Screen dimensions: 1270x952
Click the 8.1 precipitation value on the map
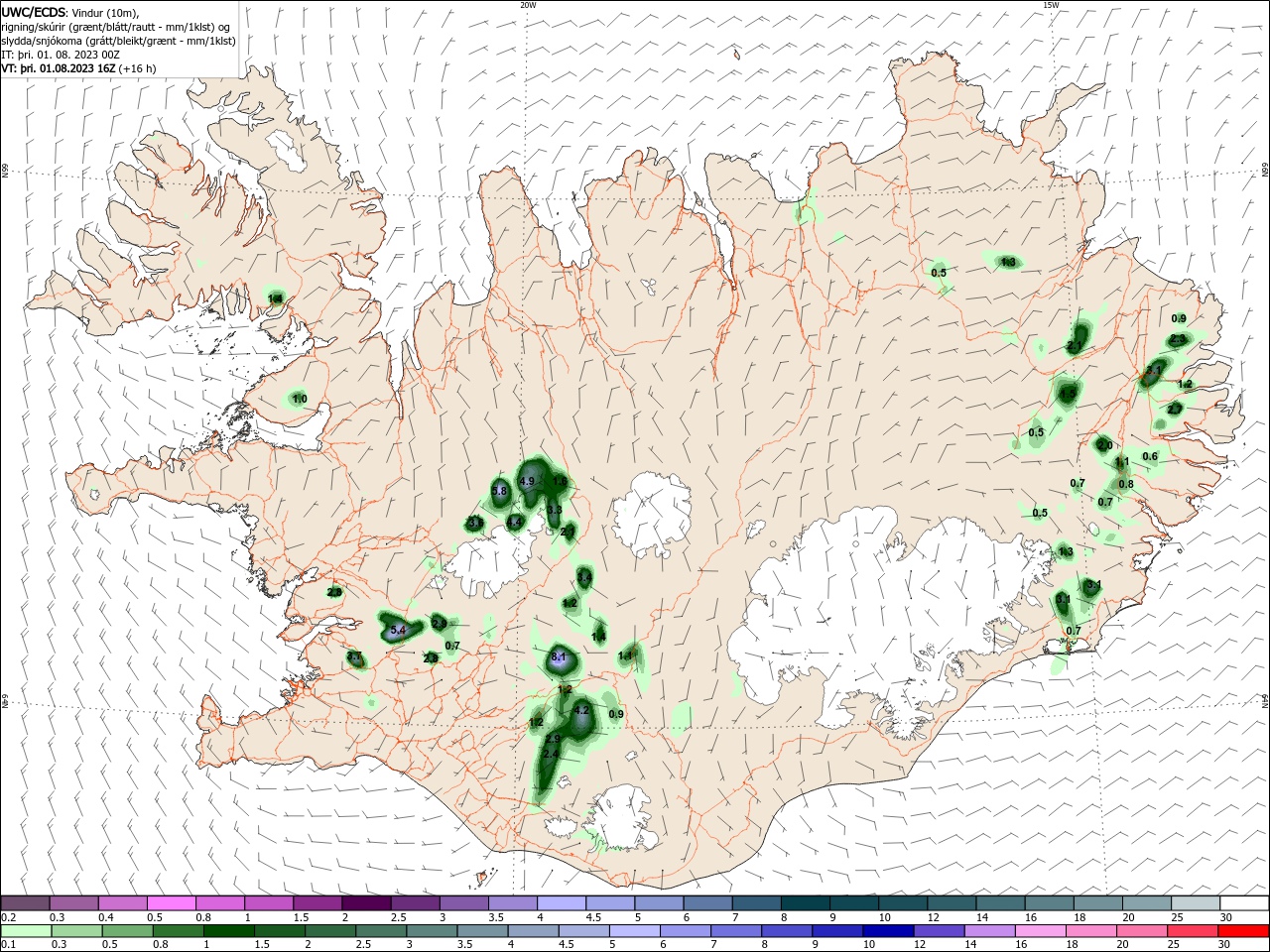[x=558, y=656]
